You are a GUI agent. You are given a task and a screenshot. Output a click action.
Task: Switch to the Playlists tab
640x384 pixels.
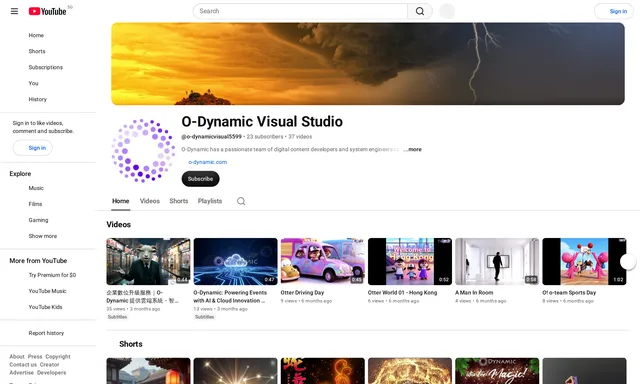pyautogui.click(x=210, y=201)
